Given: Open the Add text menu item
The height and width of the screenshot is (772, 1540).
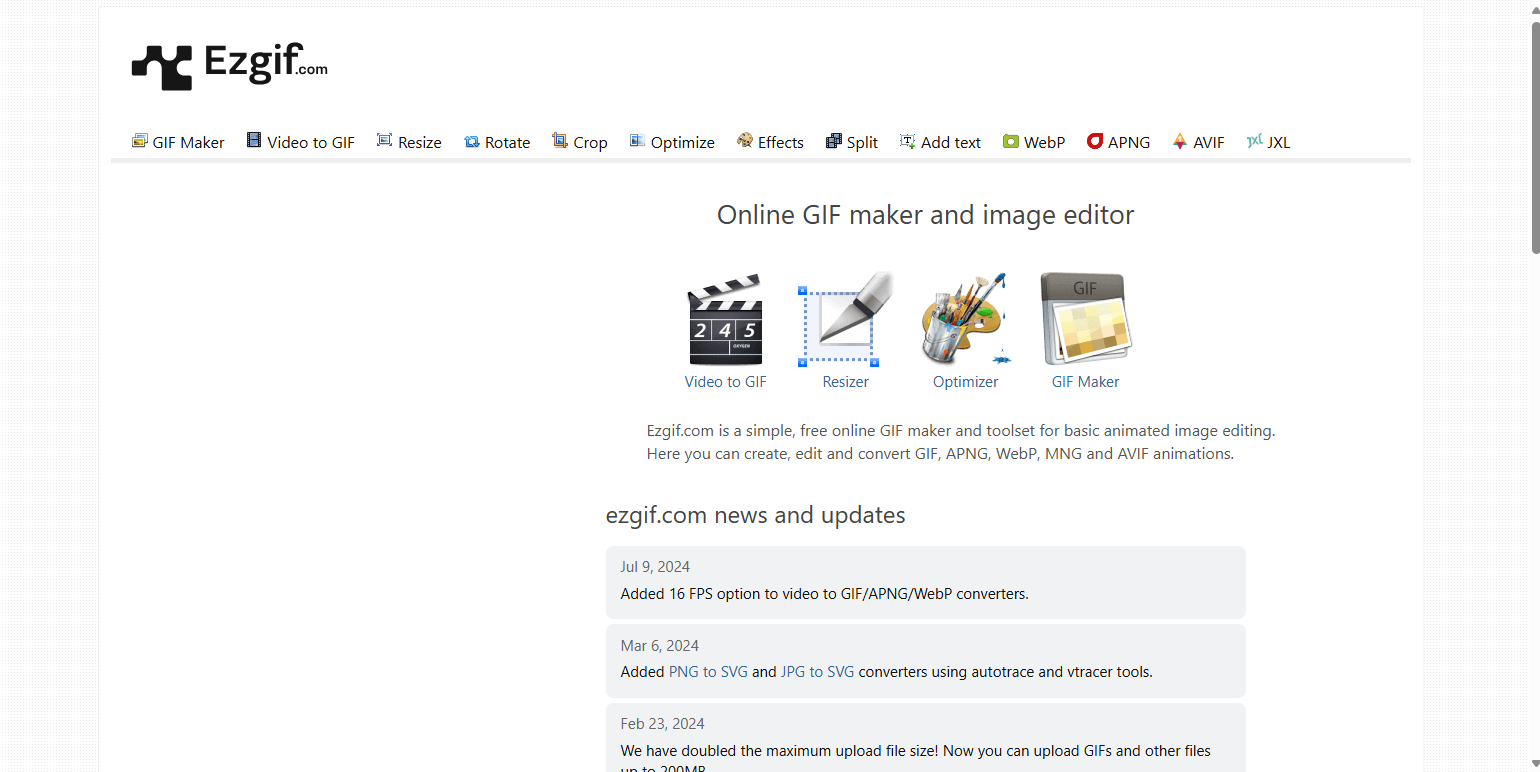Looking at the screenshot, I should 940,142.
